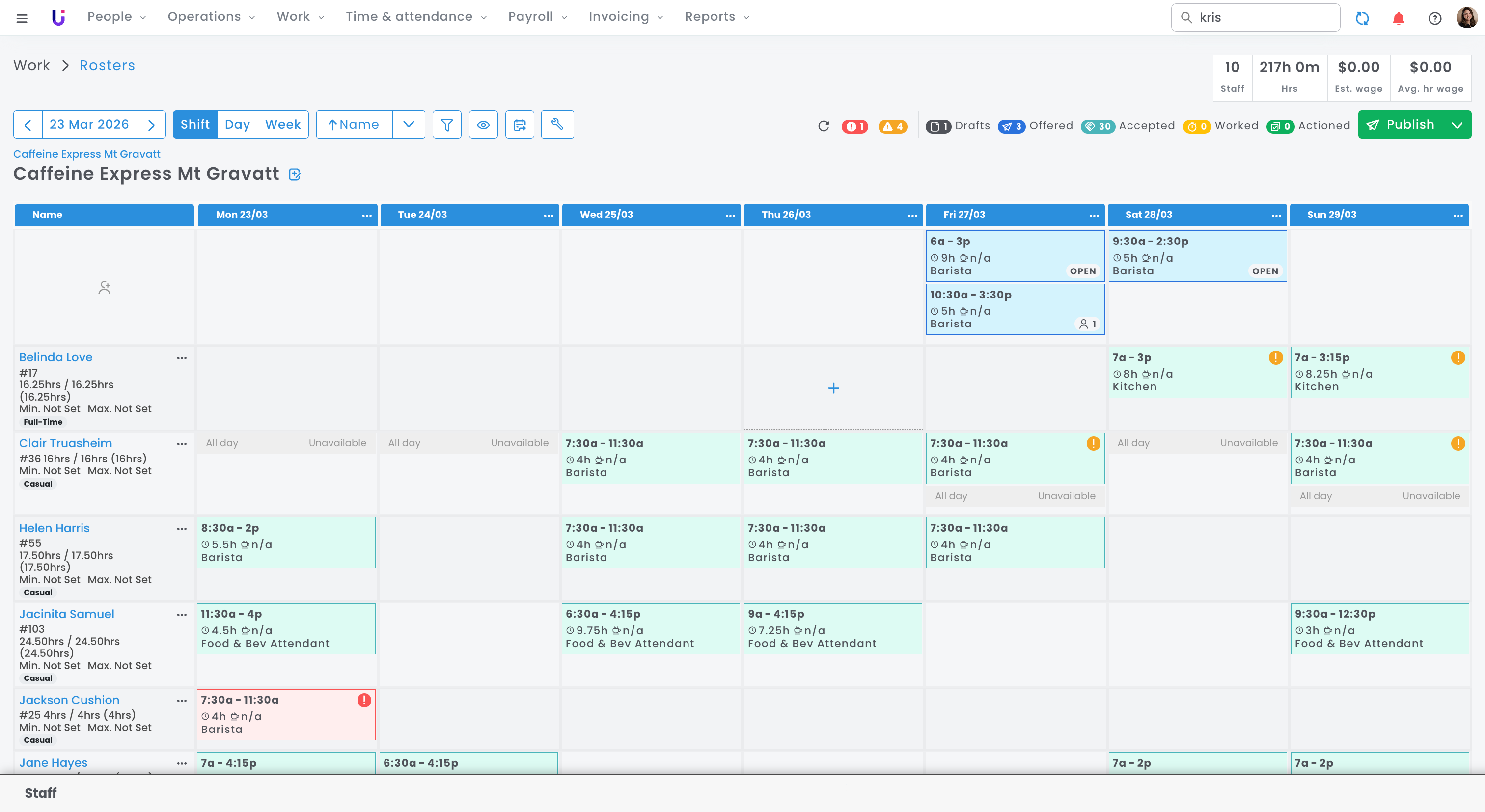Open the Name sort dropdown chevron
This screenshot has width=1485, height=812.
(408, 125)
